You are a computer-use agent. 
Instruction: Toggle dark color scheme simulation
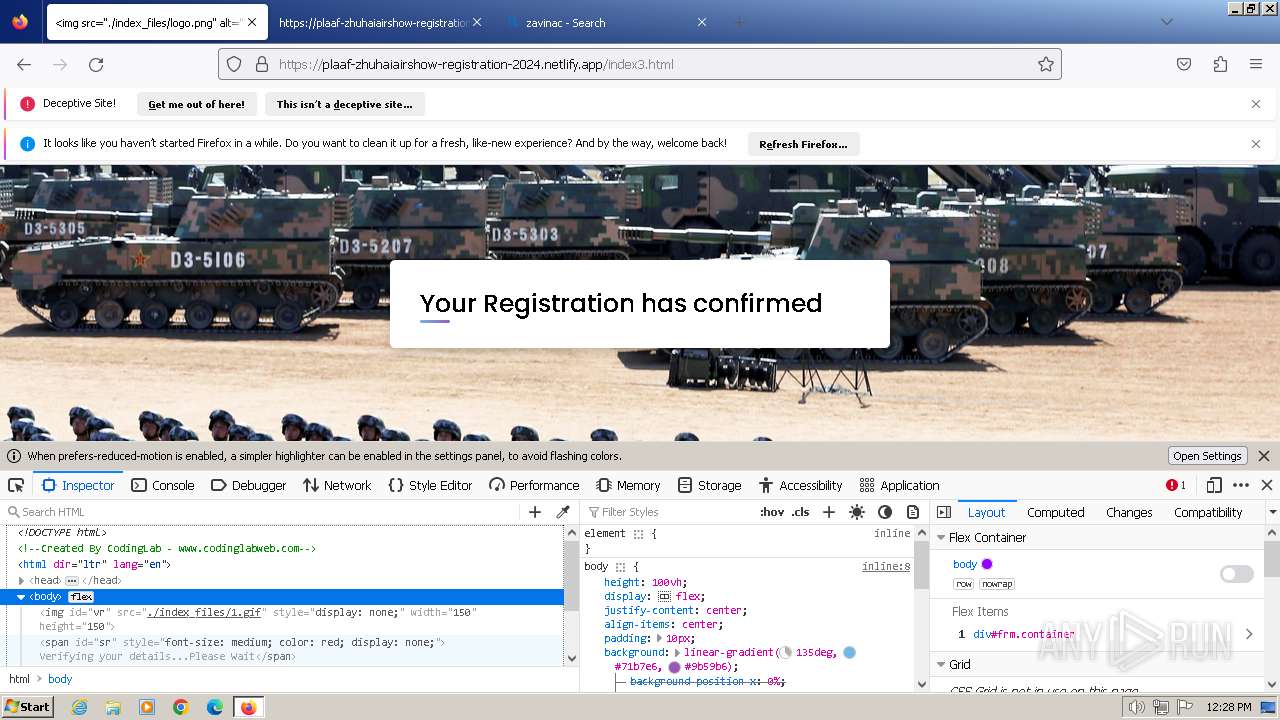[x=885, y=512]
